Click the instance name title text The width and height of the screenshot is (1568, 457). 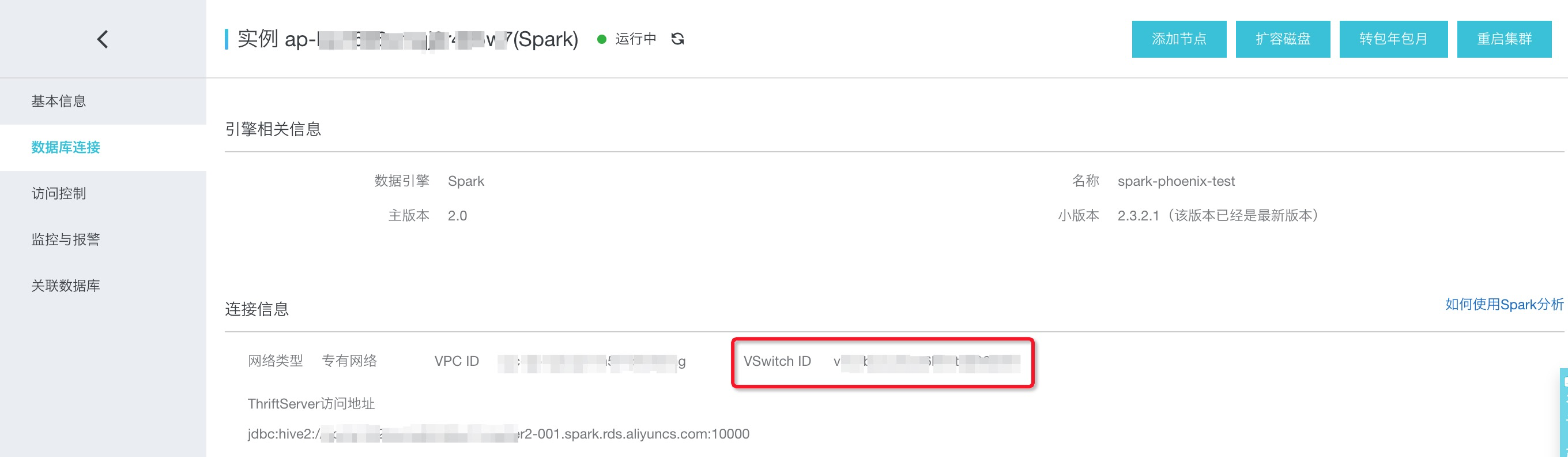click(x=407, y=40)
